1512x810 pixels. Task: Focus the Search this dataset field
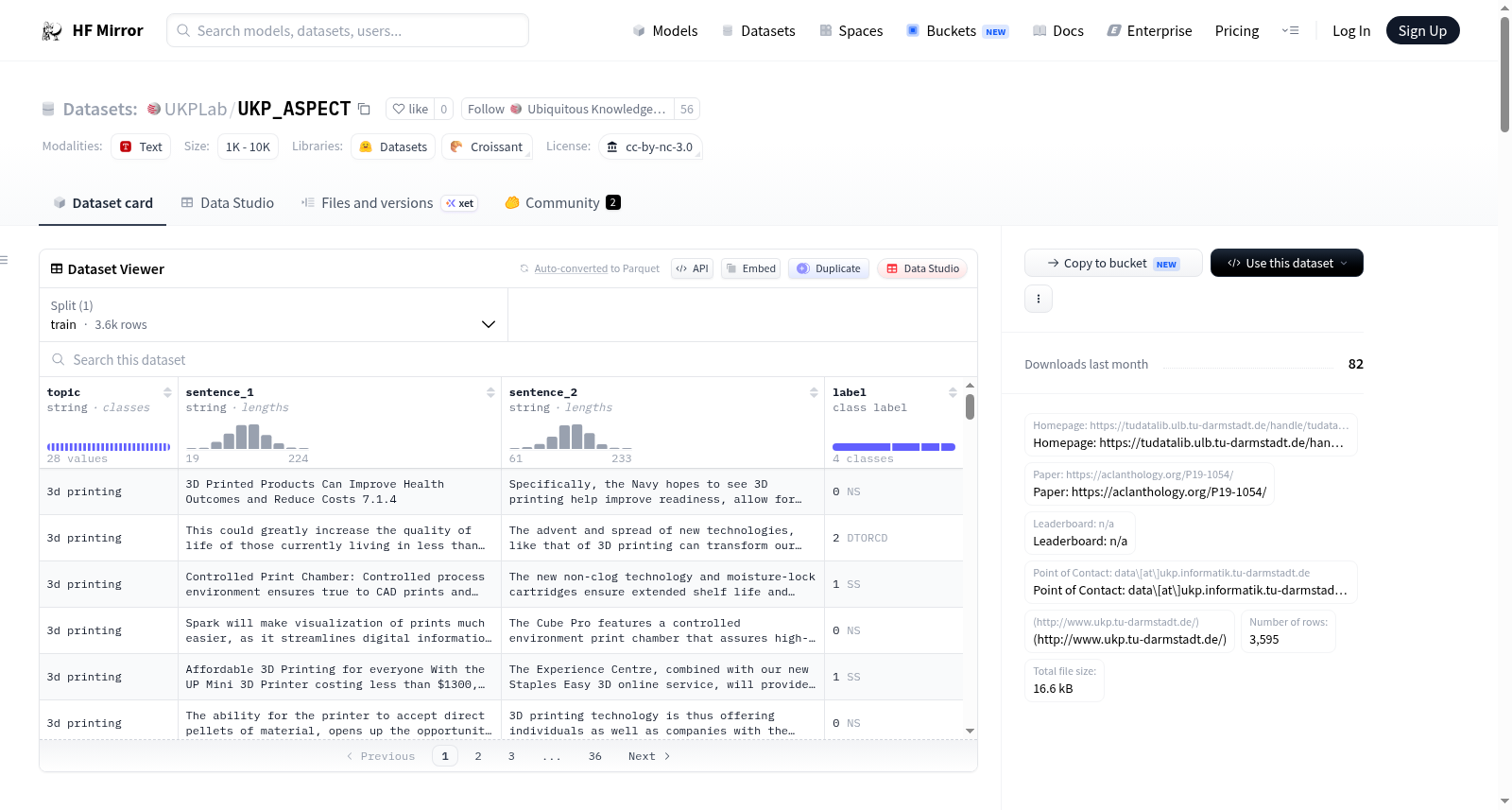(x=508, y=360)
